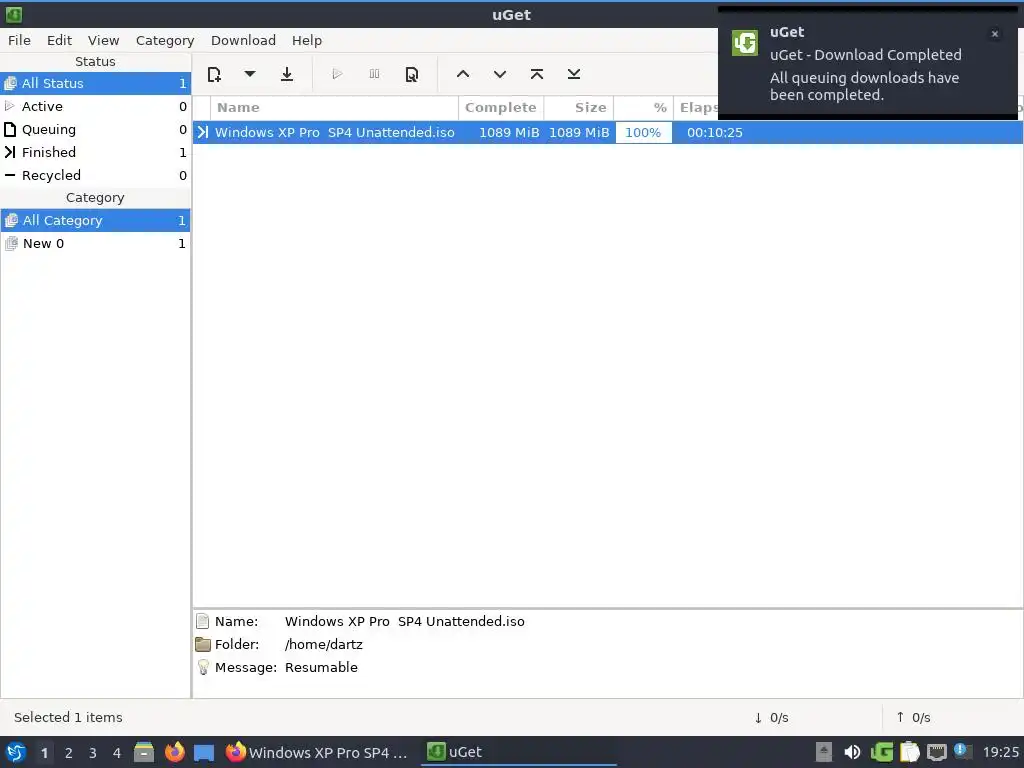Select the New 0 category

pyautogui.click(x=95, y=244)
